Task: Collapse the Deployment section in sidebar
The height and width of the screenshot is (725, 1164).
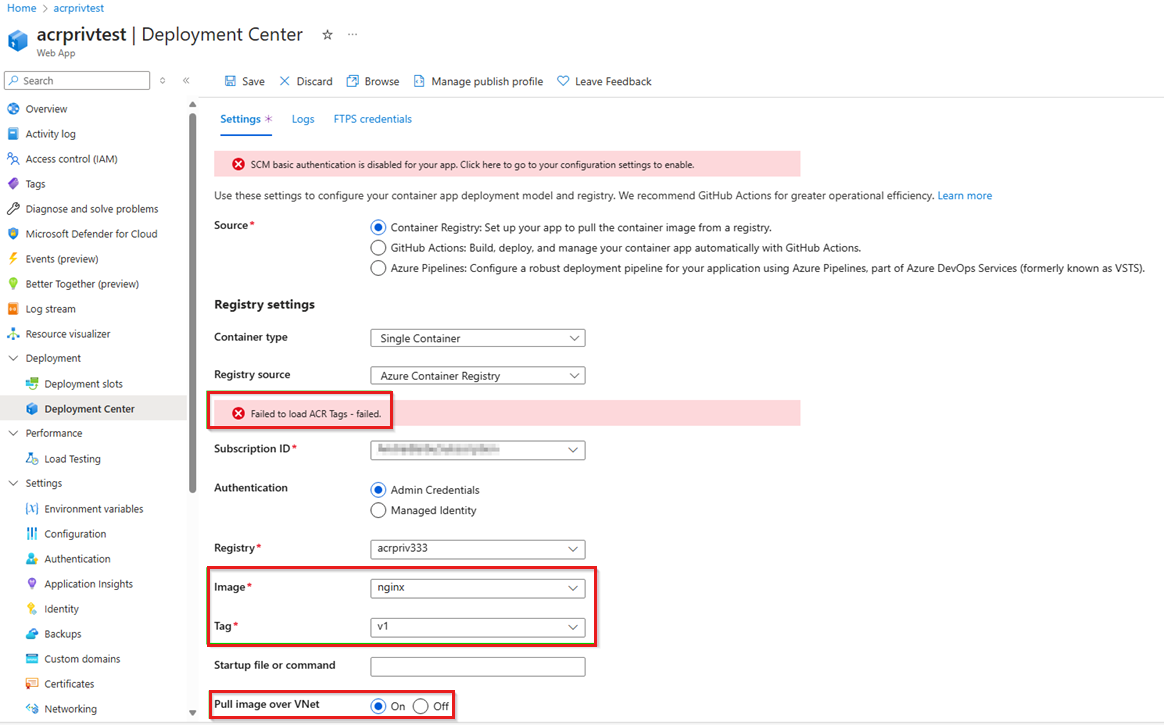Action: tap(13, 358)
